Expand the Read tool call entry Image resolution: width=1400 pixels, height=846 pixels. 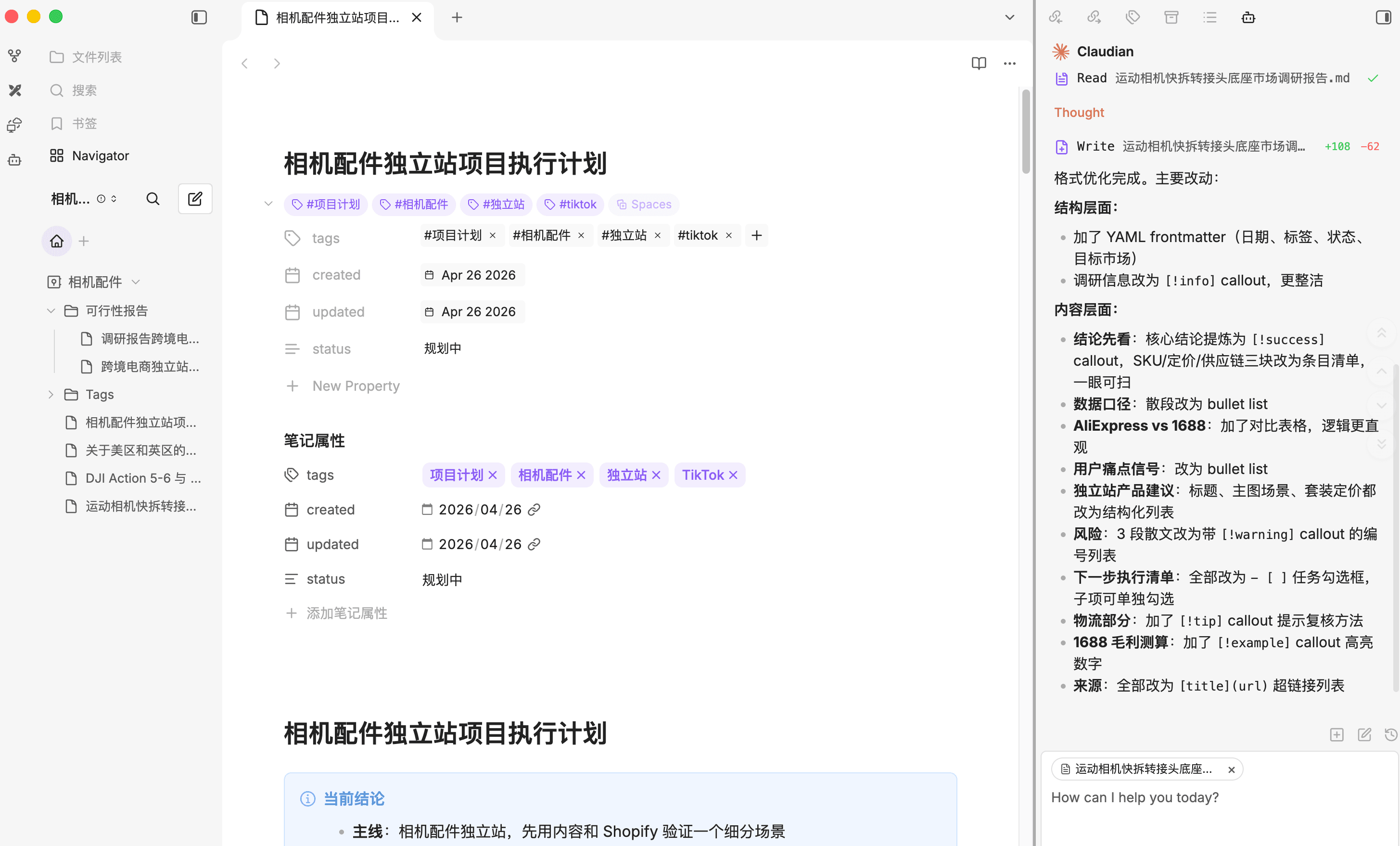1217,78
